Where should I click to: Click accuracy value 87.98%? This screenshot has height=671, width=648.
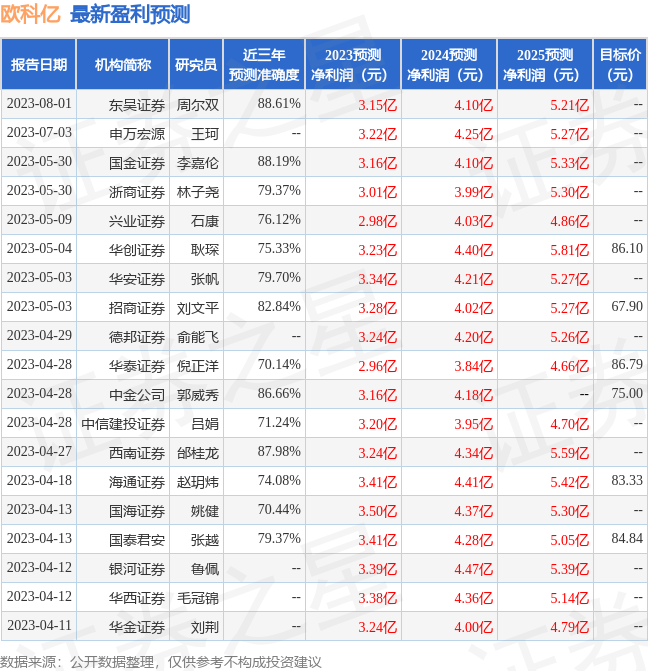(279, 452)
